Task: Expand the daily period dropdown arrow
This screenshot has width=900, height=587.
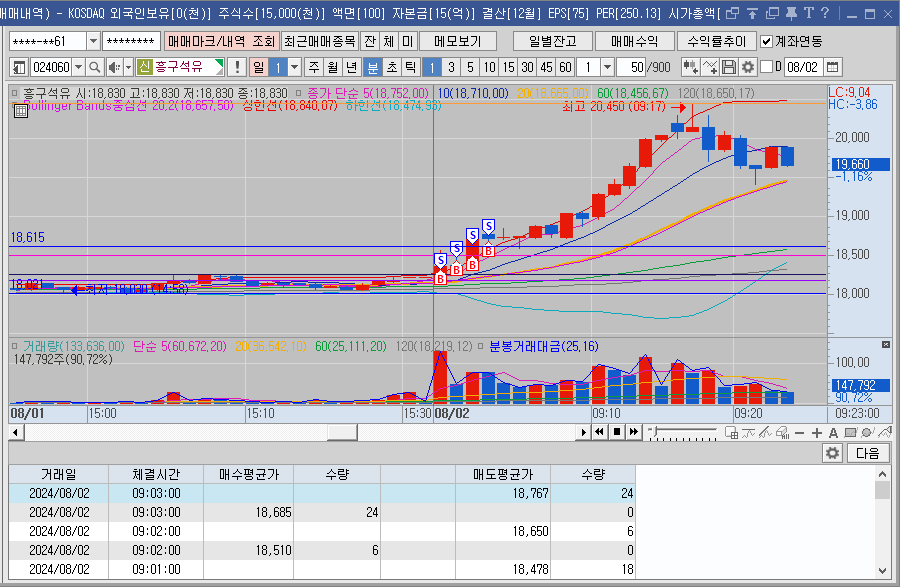Action: point(294,68)
